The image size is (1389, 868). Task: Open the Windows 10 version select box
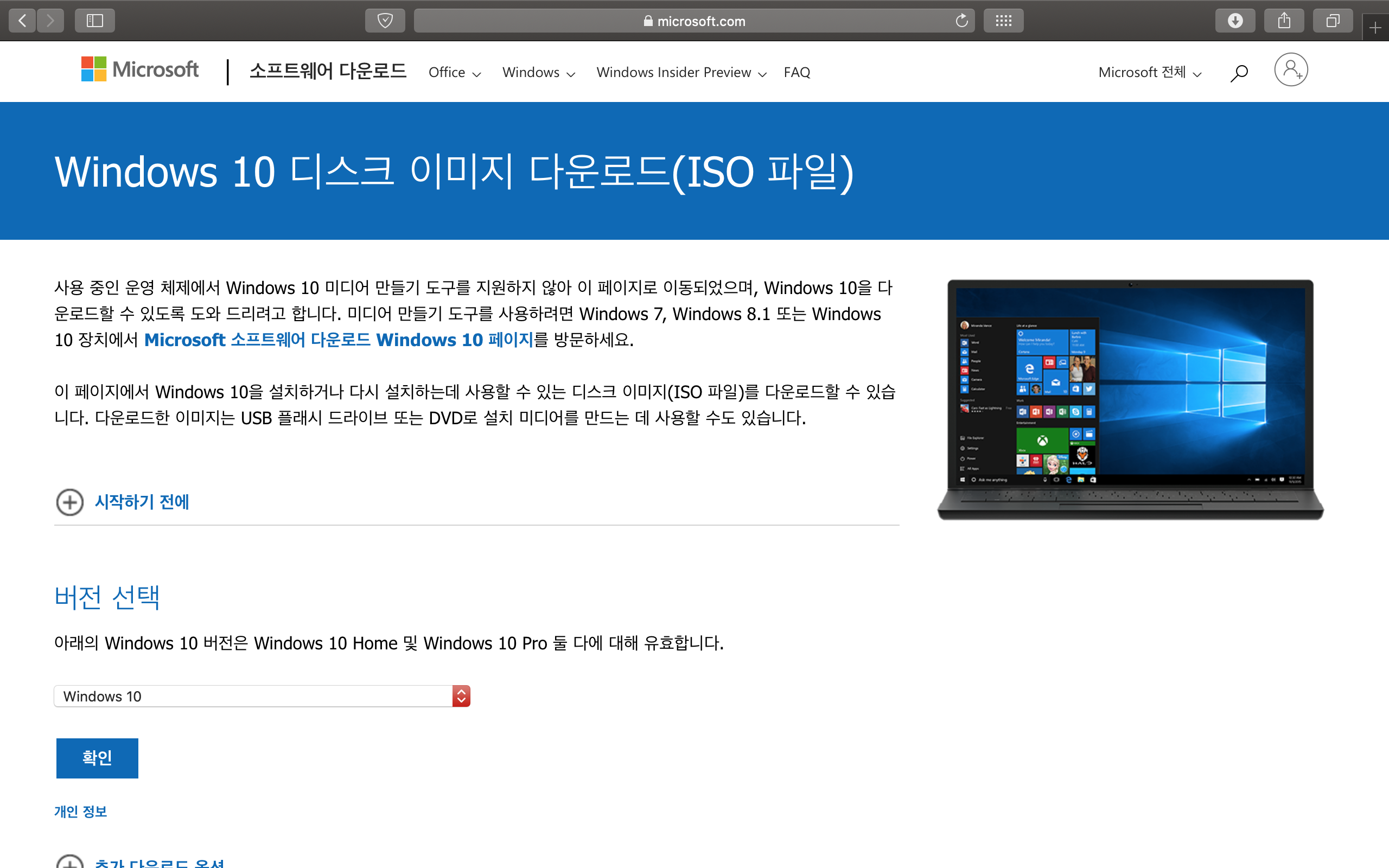262,697
